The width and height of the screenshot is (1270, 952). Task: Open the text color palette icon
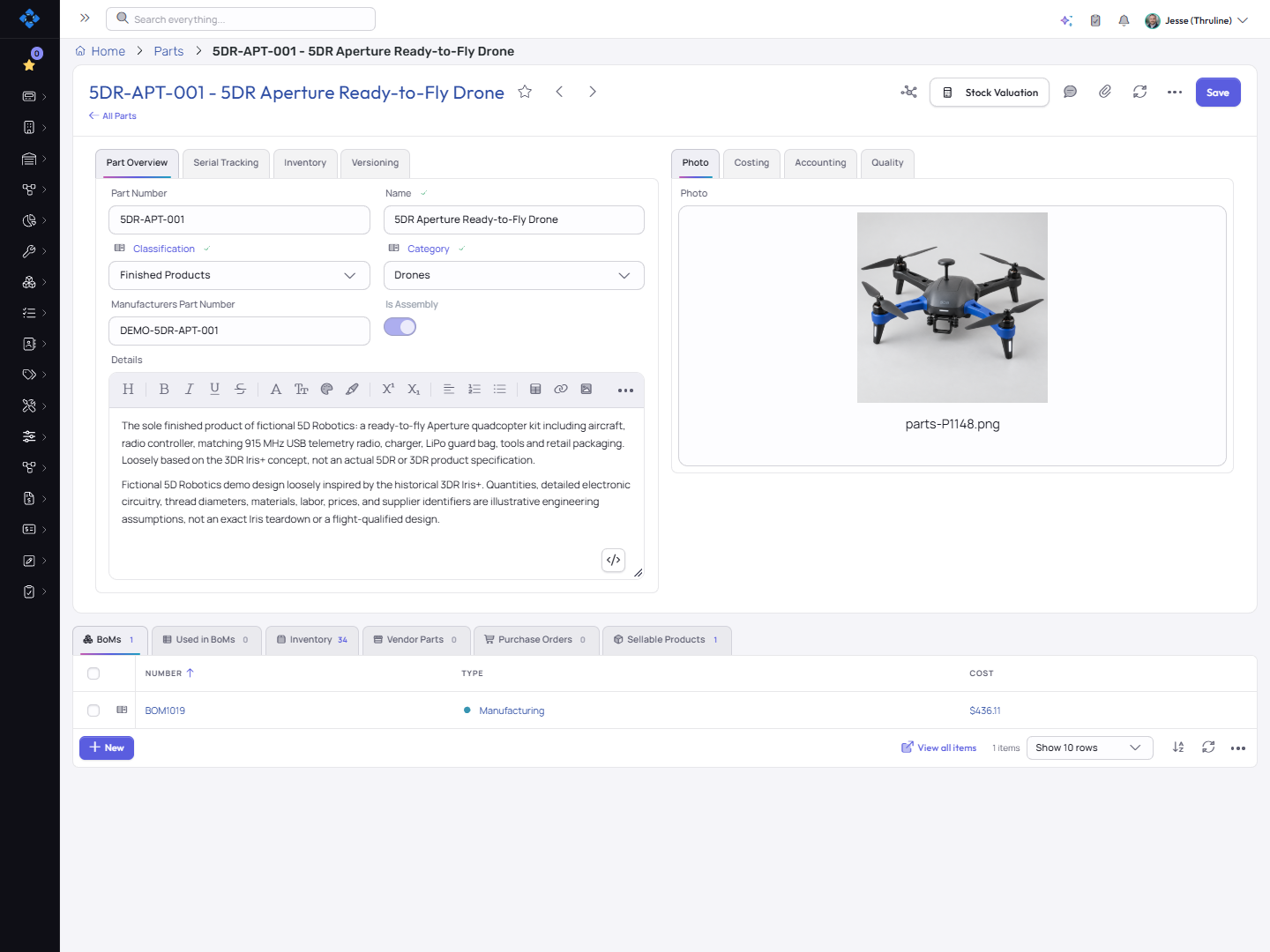click(327, 389)
